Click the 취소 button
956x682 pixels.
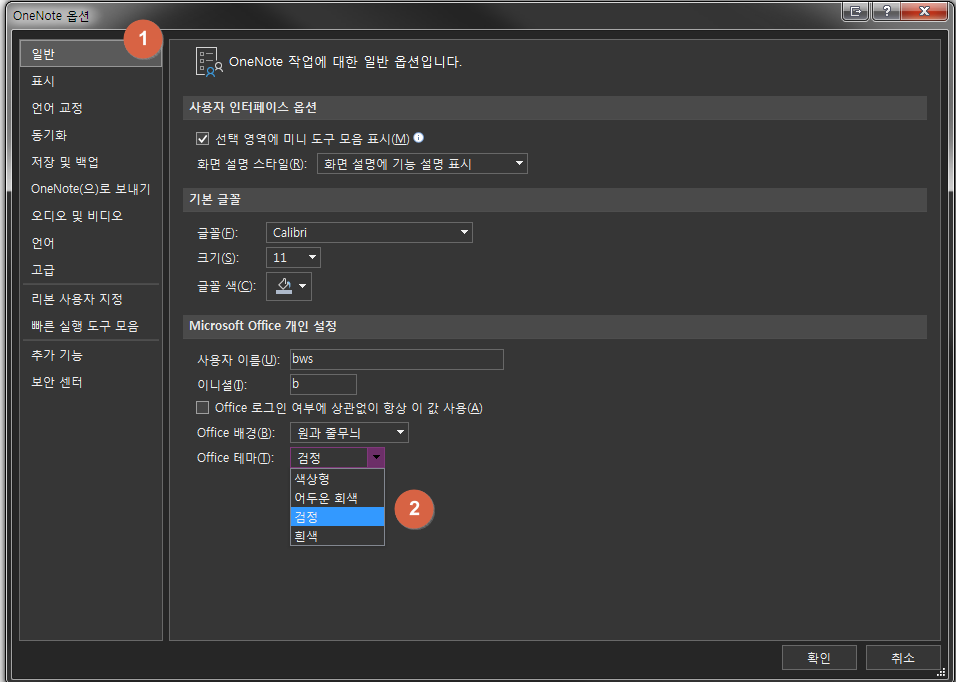[903, 658]
